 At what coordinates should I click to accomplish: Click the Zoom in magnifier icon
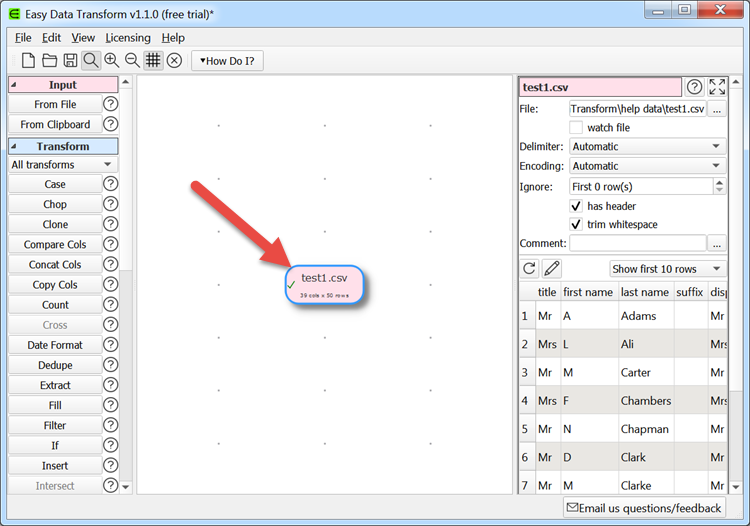point(112,61)
